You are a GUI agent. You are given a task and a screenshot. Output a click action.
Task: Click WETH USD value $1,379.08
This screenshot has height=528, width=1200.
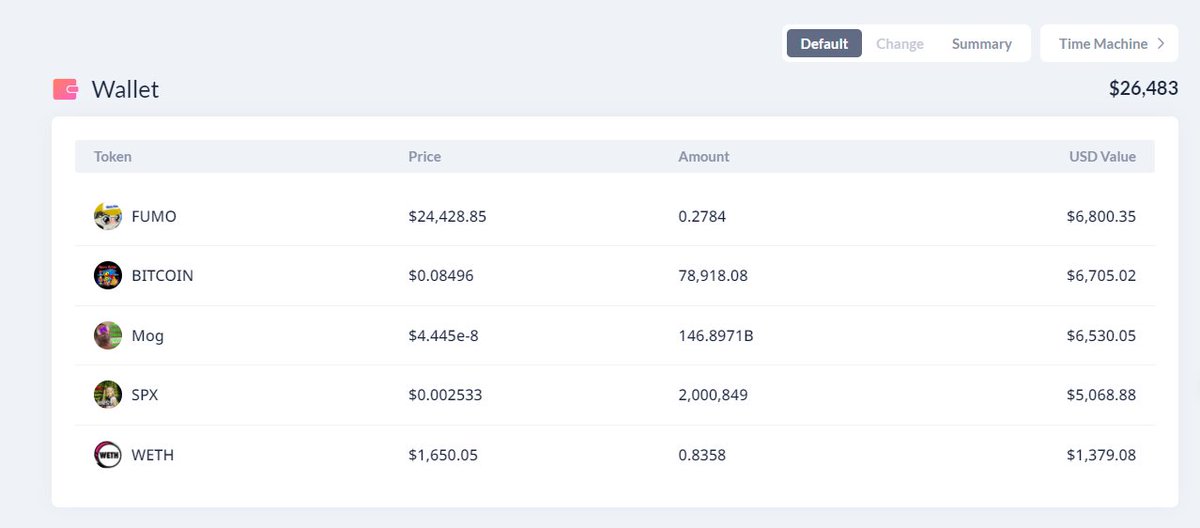1101,455
